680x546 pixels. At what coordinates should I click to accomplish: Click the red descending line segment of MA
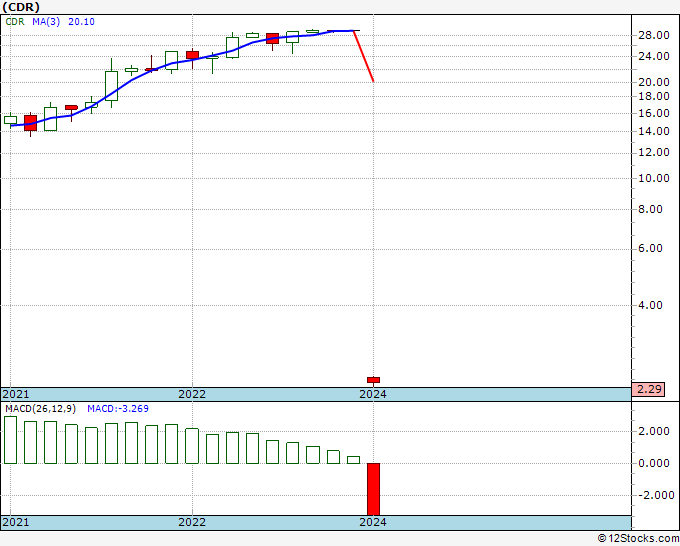364,56
